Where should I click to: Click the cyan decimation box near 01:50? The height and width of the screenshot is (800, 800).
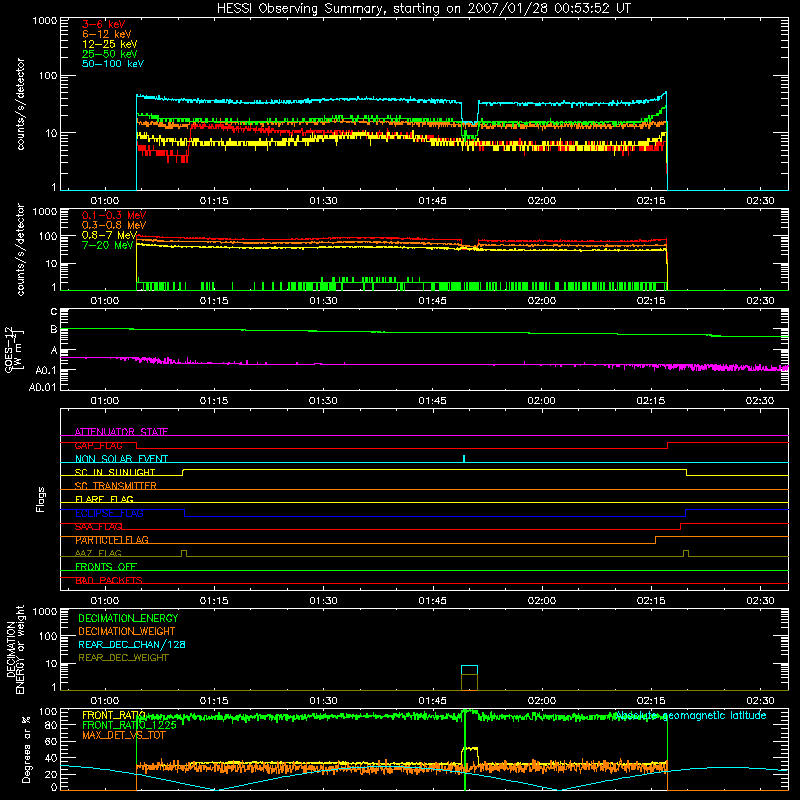pos(469,670)
